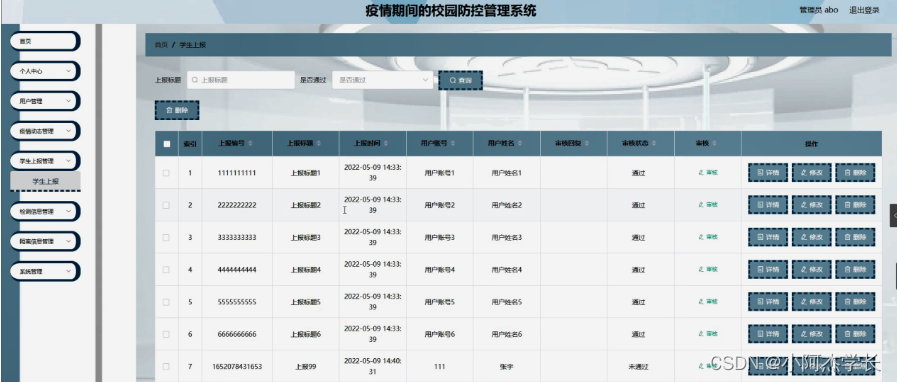Click green 审核 link for 上报标题5

(708, 301)
